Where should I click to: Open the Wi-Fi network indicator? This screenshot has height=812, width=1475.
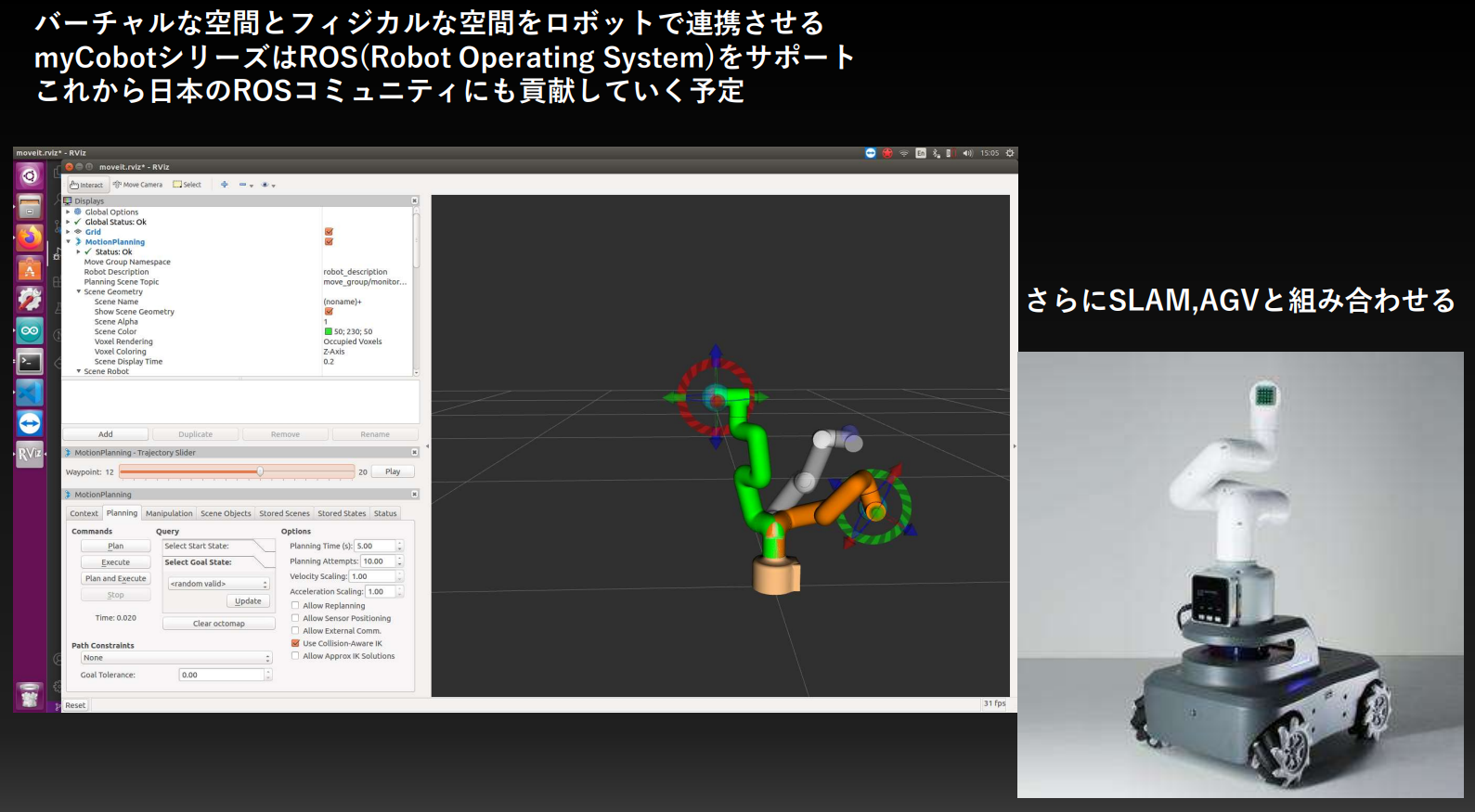(x=904, y=153)
